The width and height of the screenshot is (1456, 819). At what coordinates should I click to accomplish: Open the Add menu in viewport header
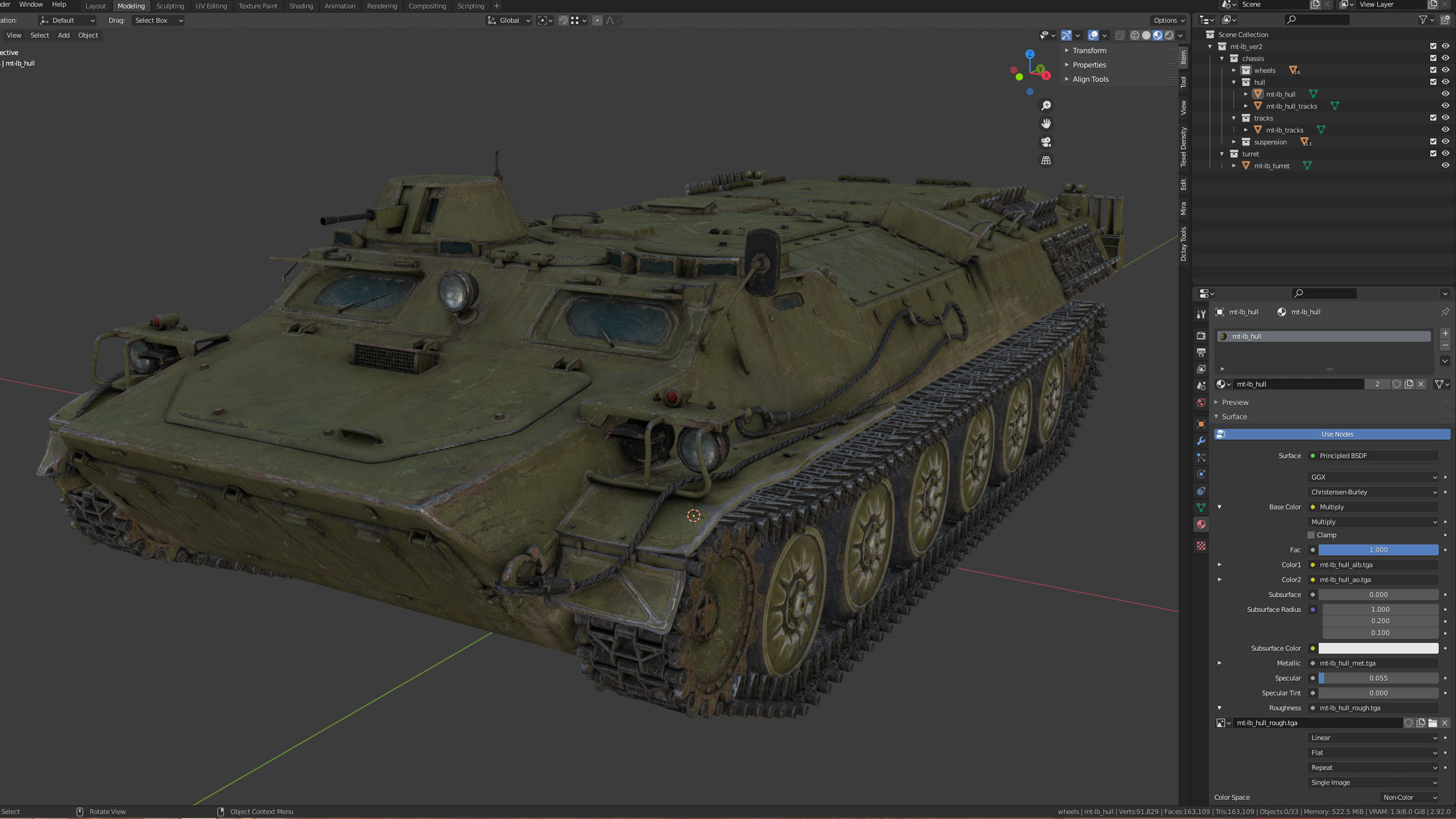click(64, 35)
